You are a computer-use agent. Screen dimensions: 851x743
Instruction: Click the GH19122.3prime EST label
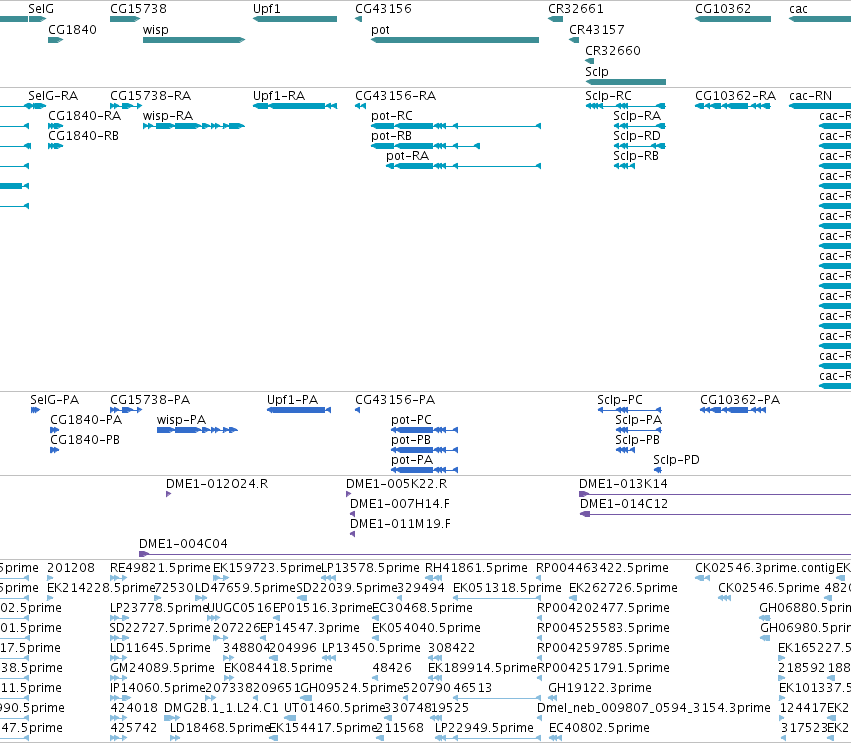coord(600,688)
